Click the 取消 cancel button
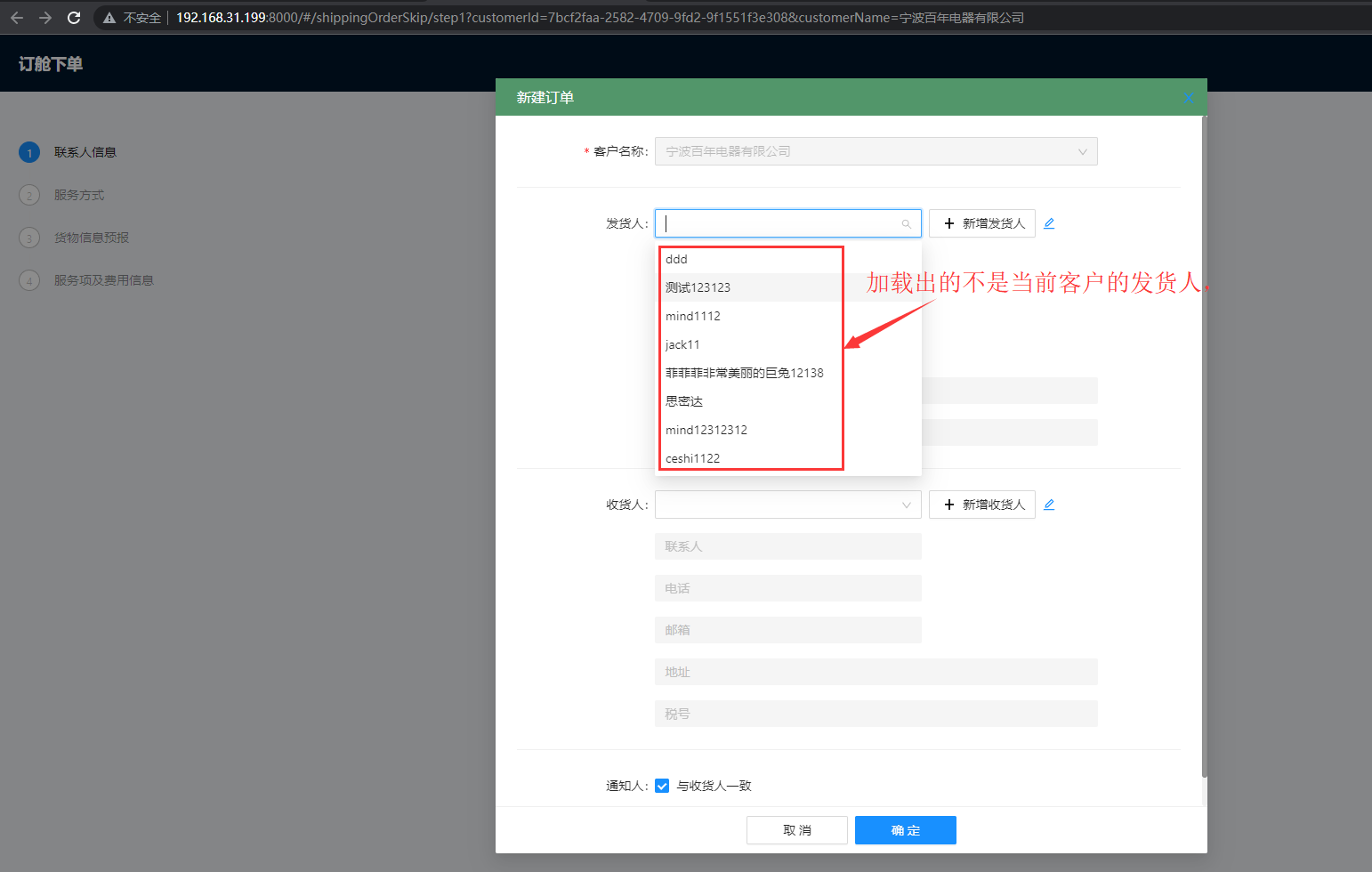 796,830
